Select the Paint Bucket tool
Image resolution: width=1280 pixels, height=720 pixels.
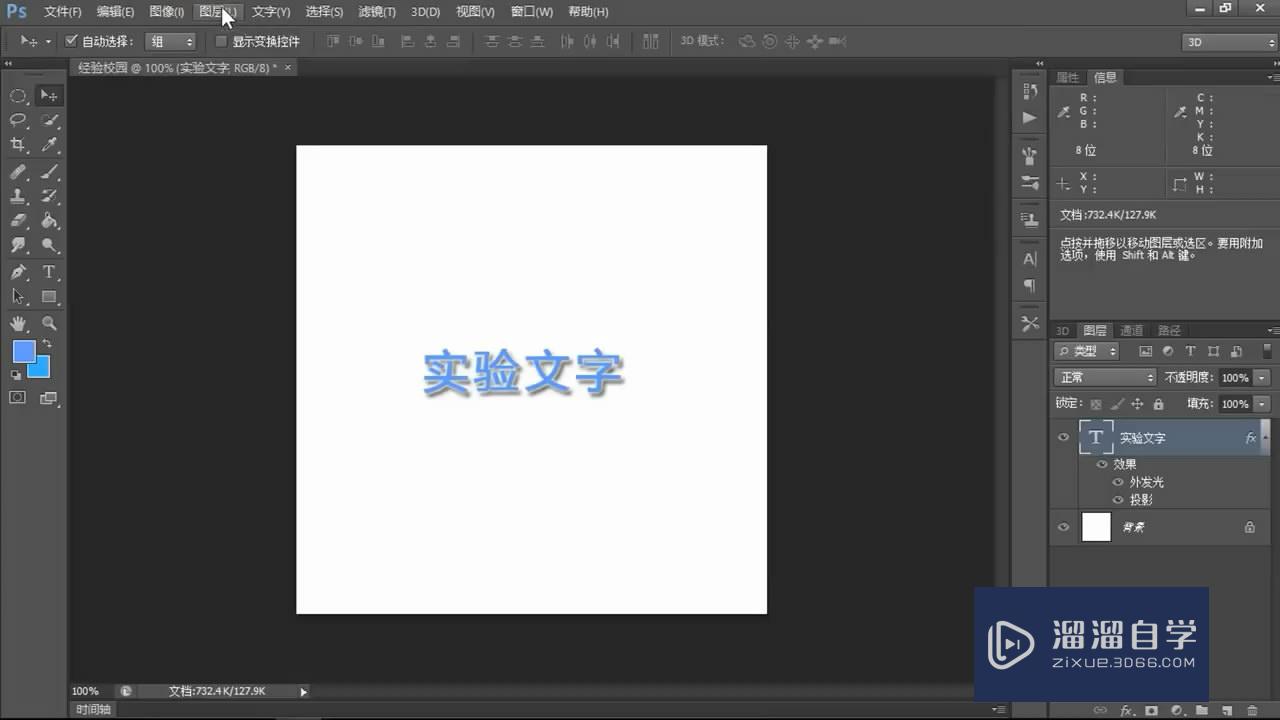[x=49, y=221]
